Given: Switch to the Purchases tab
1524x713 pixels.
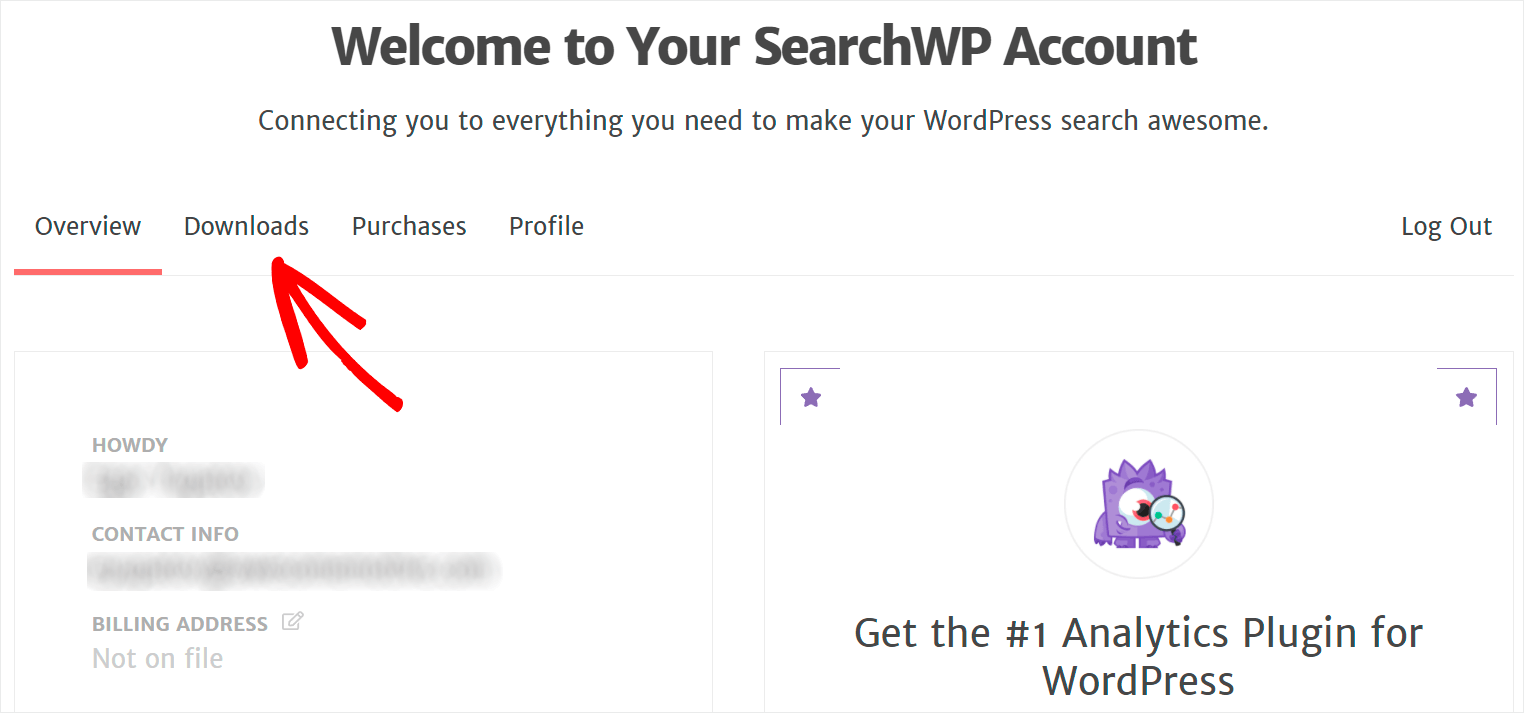Looking at the screenshot, I should point(409,226).
